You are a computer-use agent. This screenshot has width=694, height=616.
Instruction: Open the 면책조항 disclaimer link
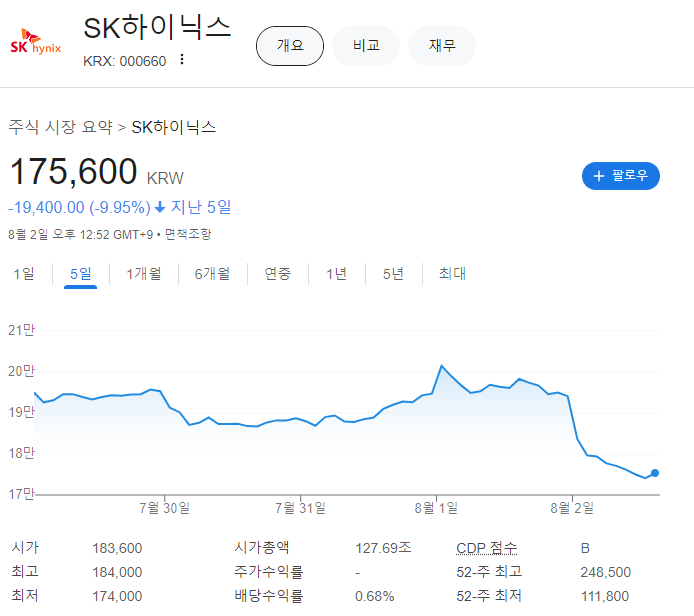pos(188,234)
